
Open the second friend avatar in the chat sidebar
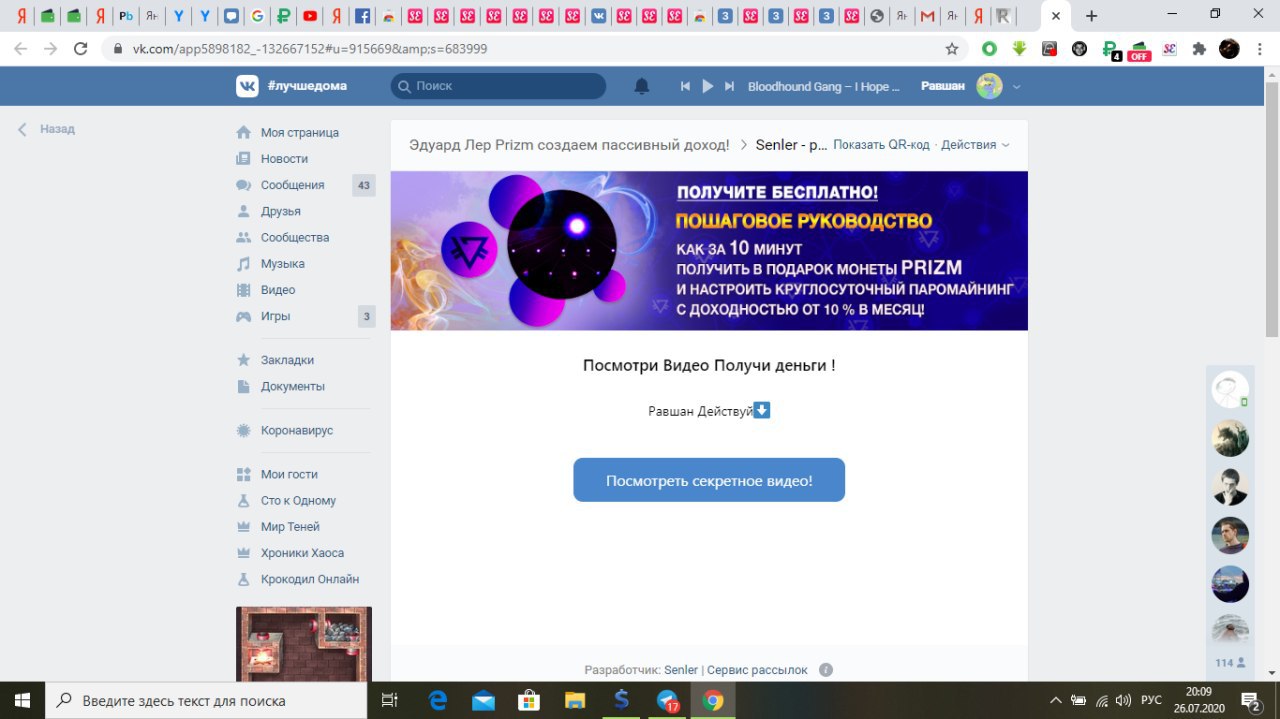(x=1230, y=438)
